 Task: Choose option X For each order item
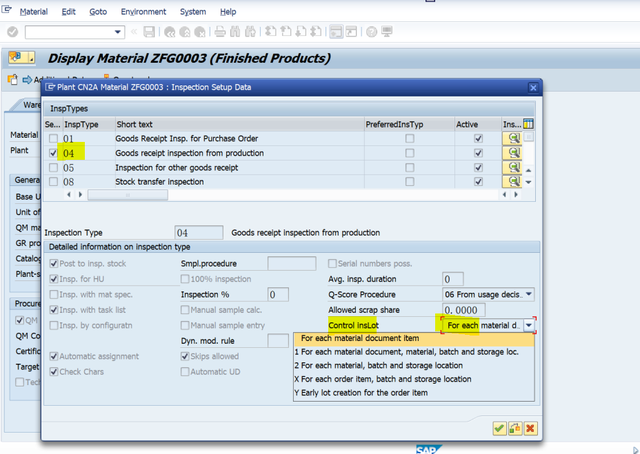point(413,379)
